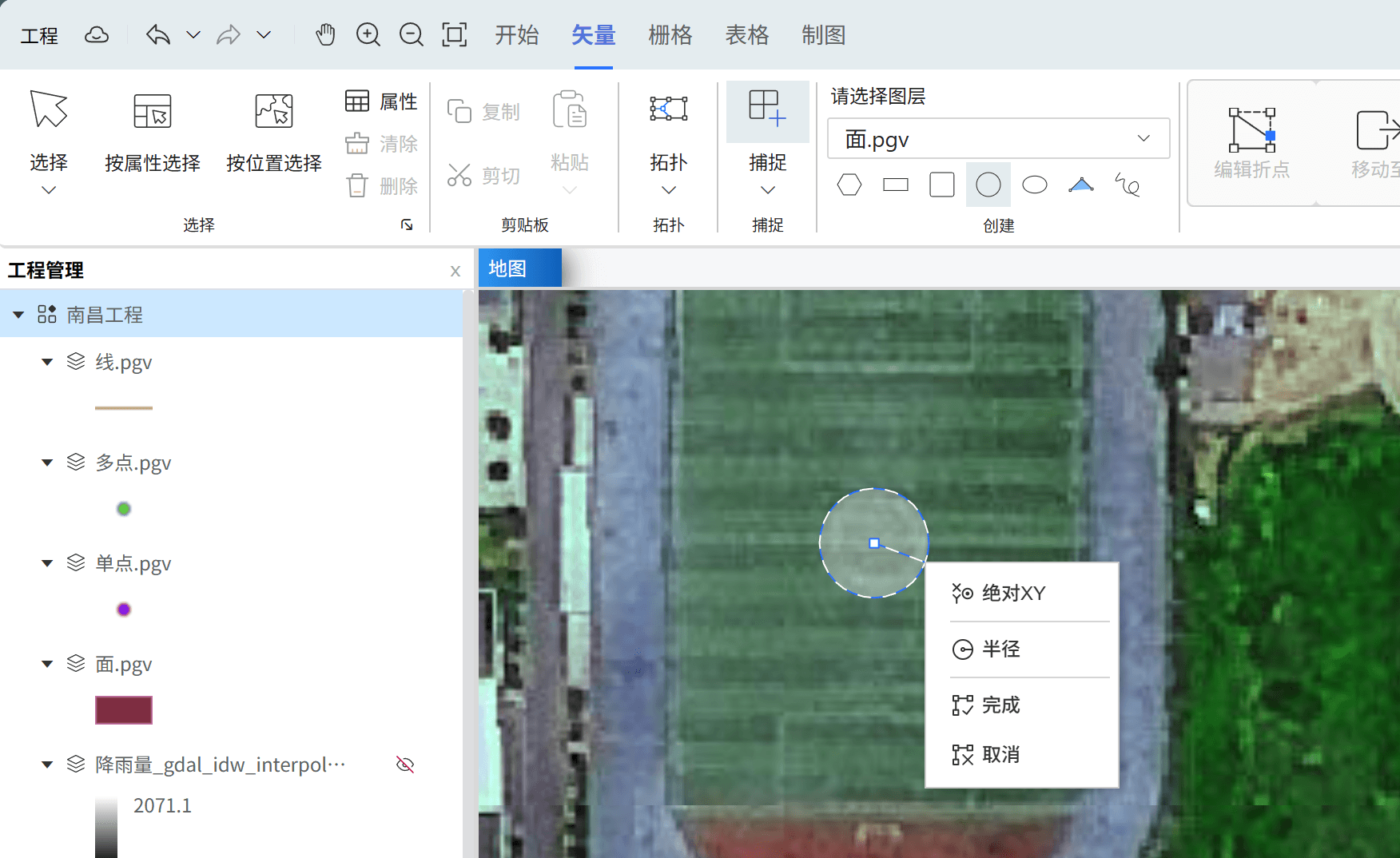Select the ellipse creation tool
1400x858 pixels.
(x=1034, y=185)
